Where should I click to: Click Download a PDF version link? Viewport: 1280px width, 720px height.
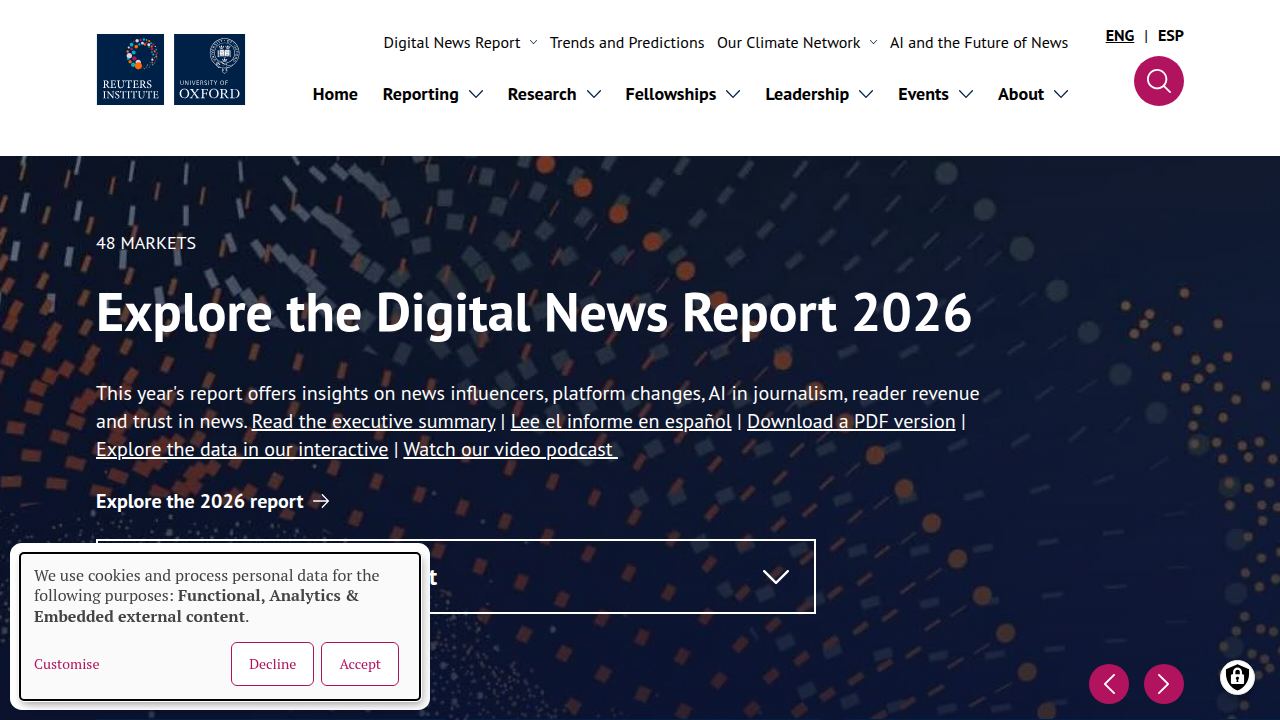click(851, 421)
